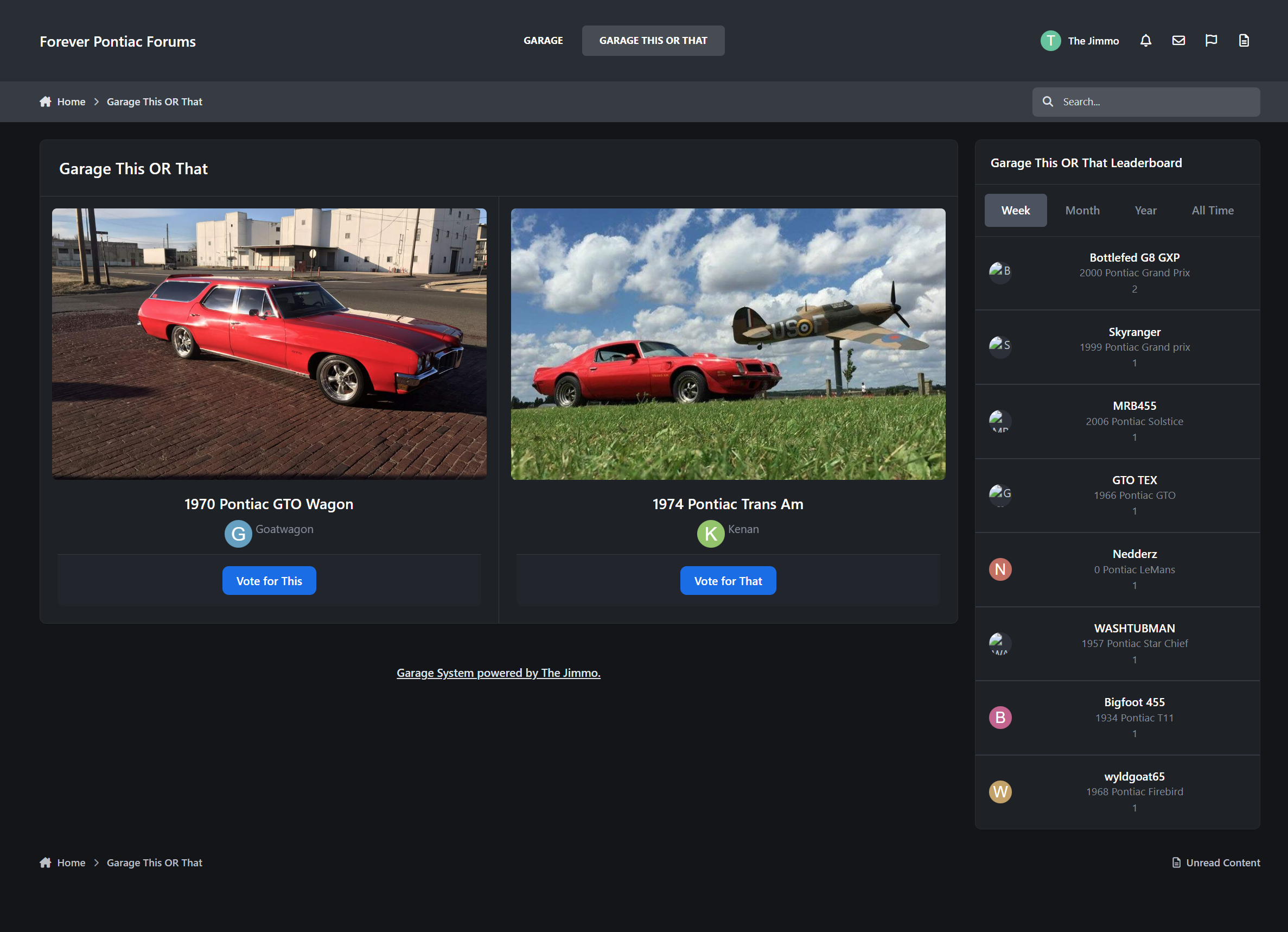Open Garage System powered by The Jimmo link

(x=498, y=673)
